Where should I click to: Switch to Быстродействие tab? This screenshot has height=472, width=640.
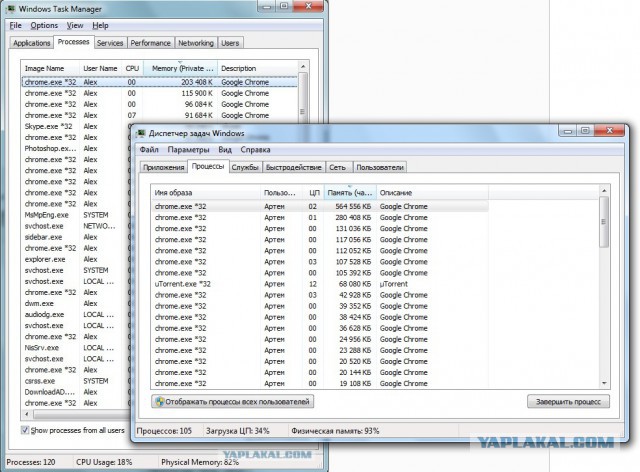(x=293, y=167)
